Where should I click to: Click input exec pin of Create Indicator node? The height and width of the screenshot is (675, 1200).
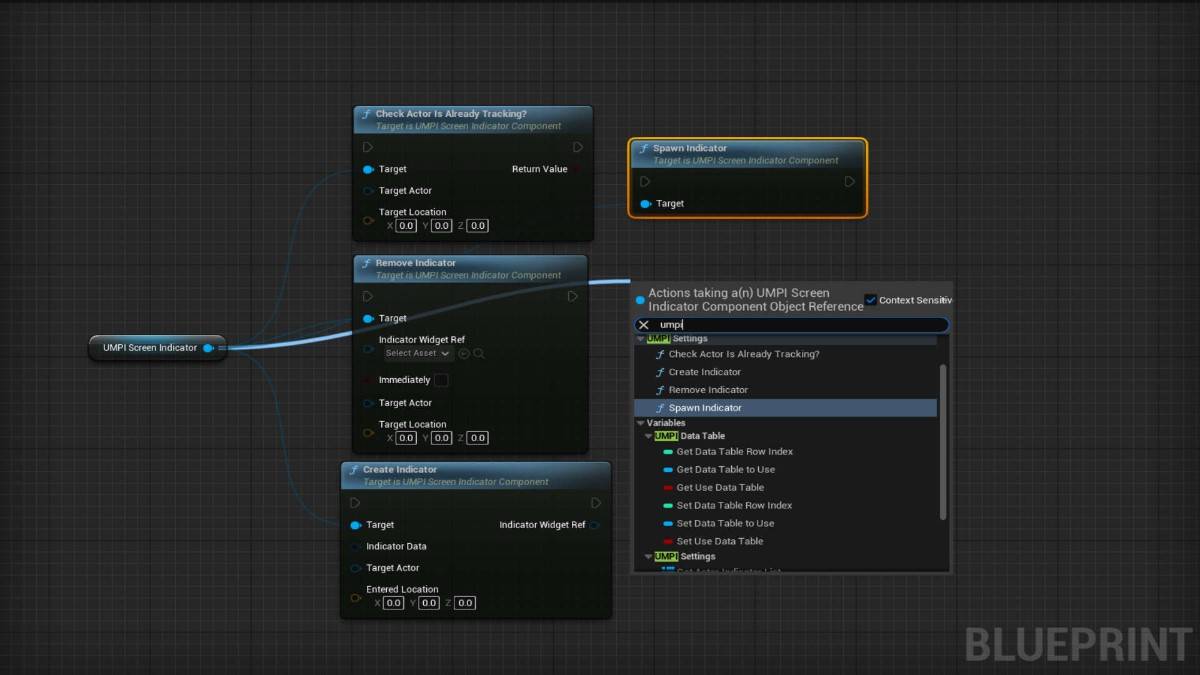coord(355,503)
